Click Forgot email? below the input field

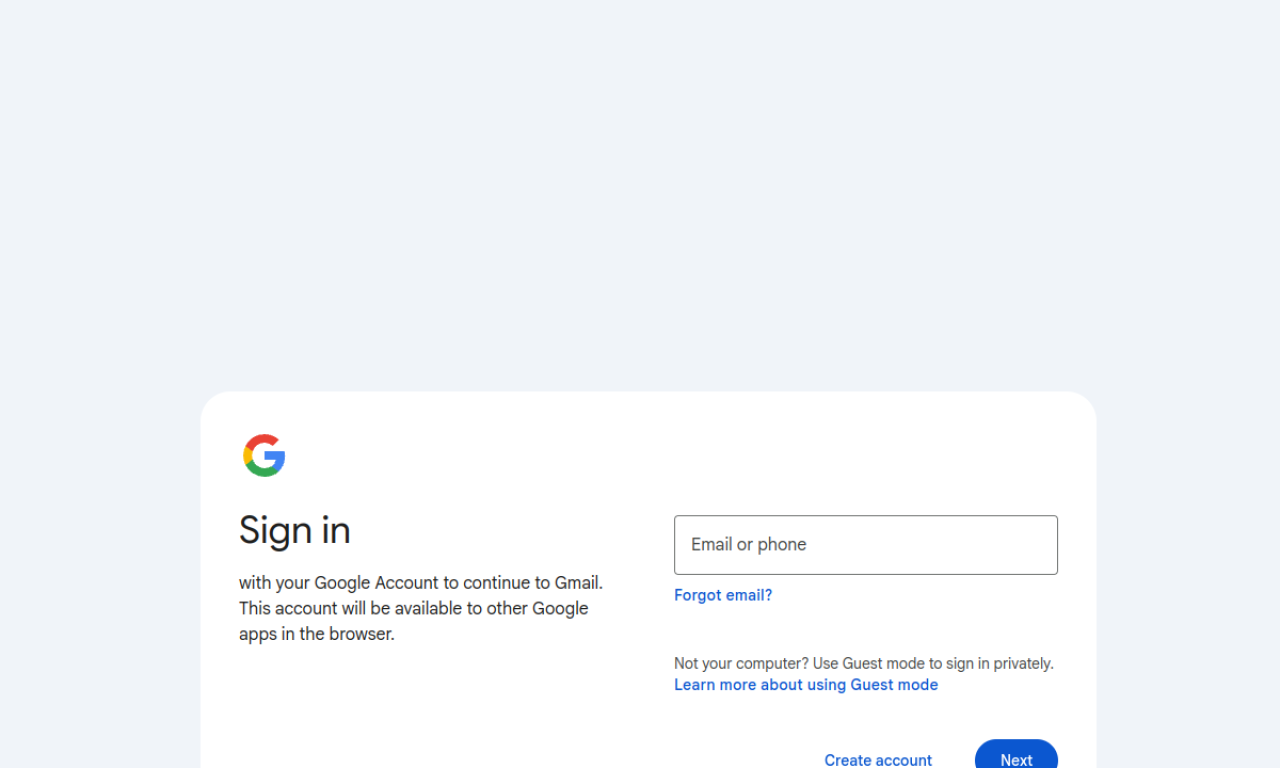(723, 595)
